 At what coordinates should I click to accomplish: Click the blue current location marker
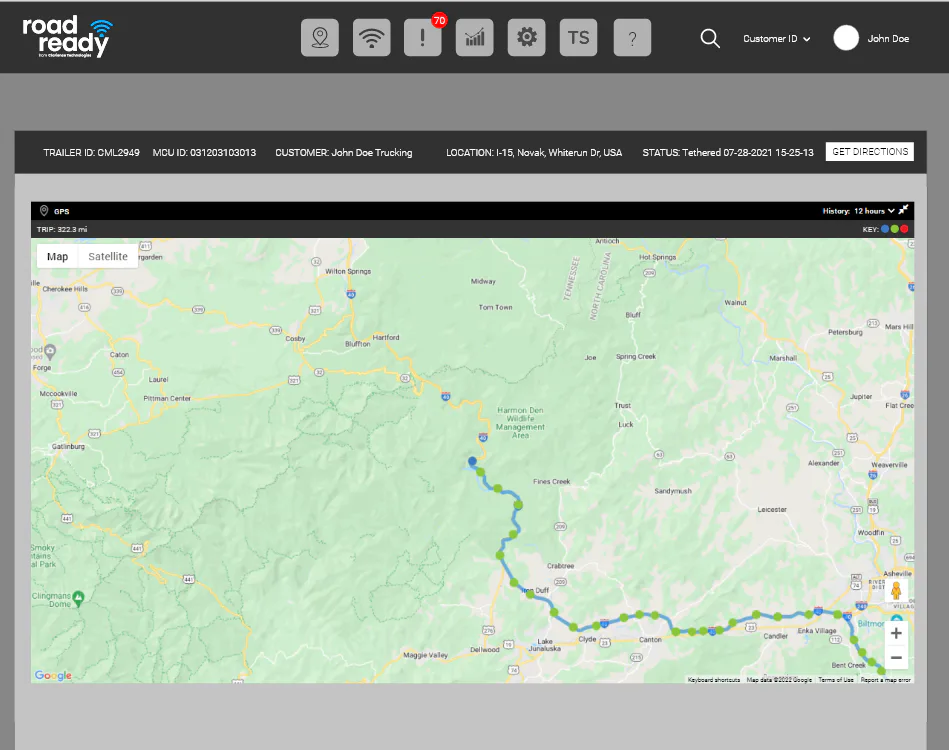point(472,461)
